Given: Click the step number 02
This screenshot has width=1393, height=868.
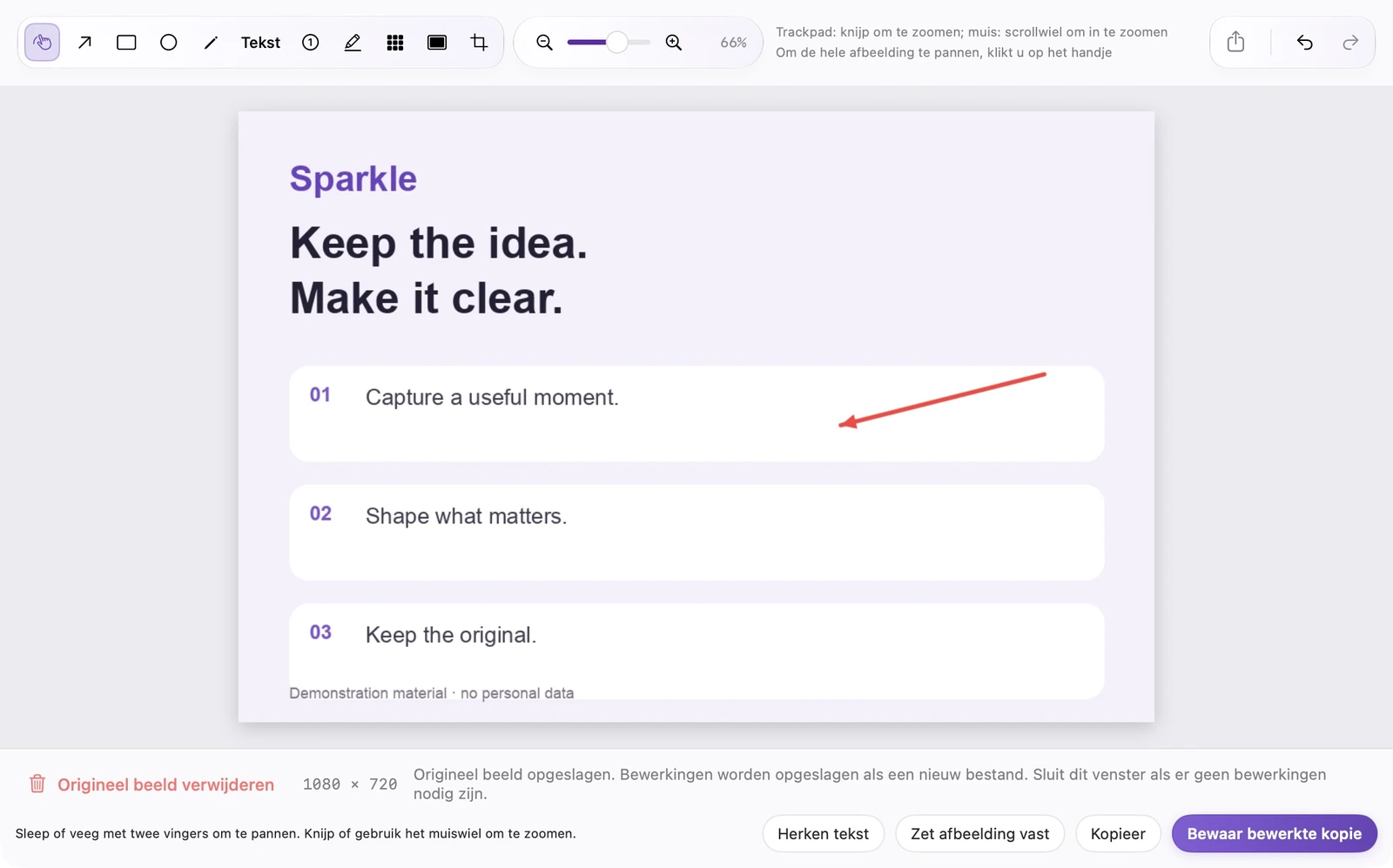Looking at the screenshot, I should point(320,514).
